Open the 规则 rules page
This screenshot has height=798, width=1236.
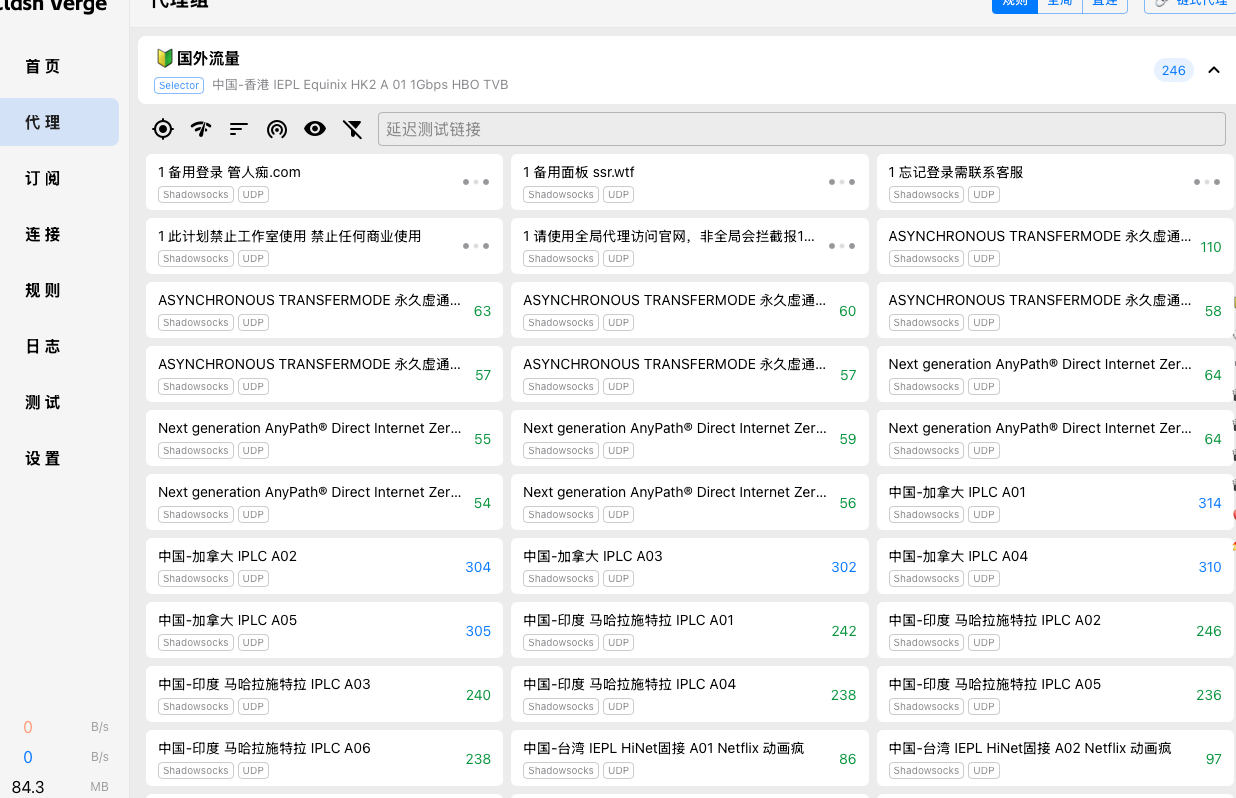pos(43,290)
